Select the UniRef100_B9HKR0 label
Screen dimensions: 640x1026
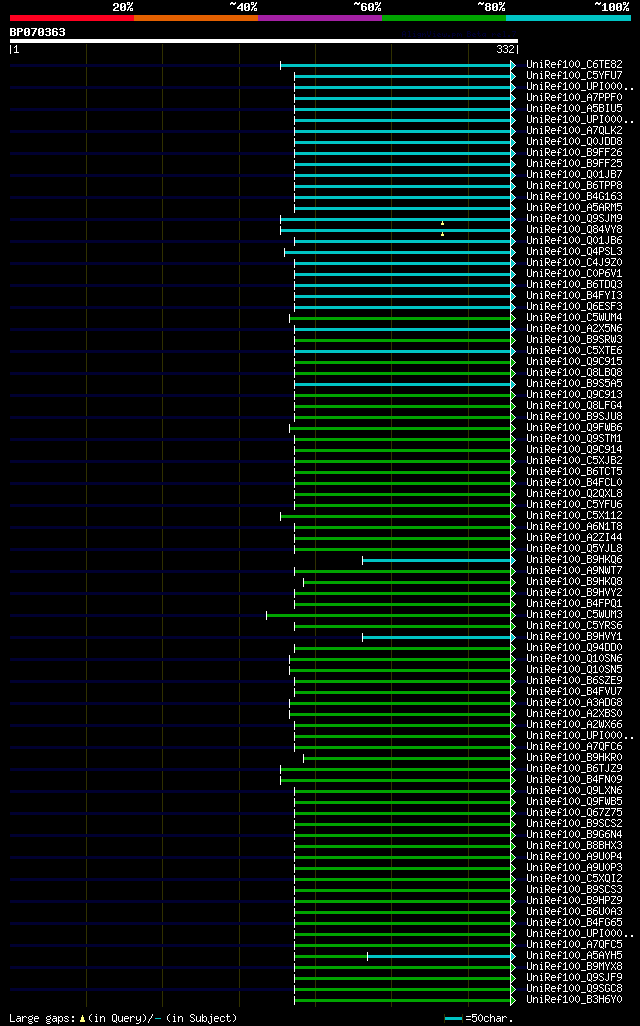575,758
